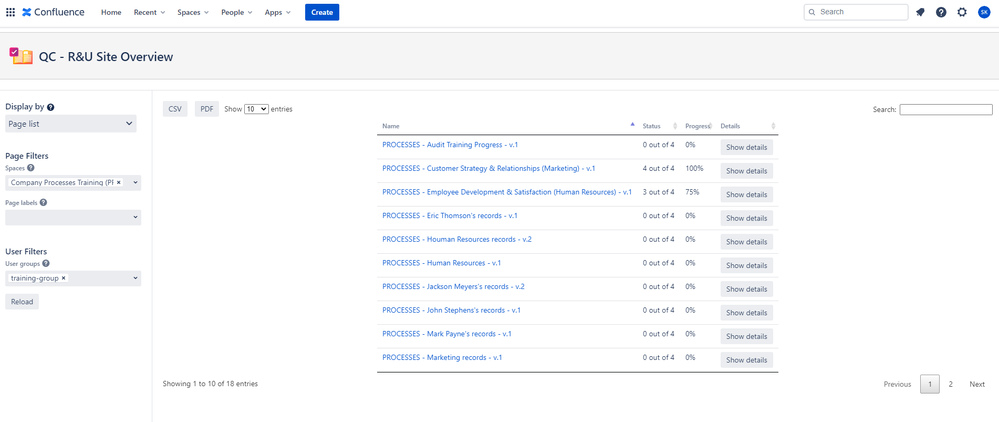Export table as PDF

coord(206,109)
